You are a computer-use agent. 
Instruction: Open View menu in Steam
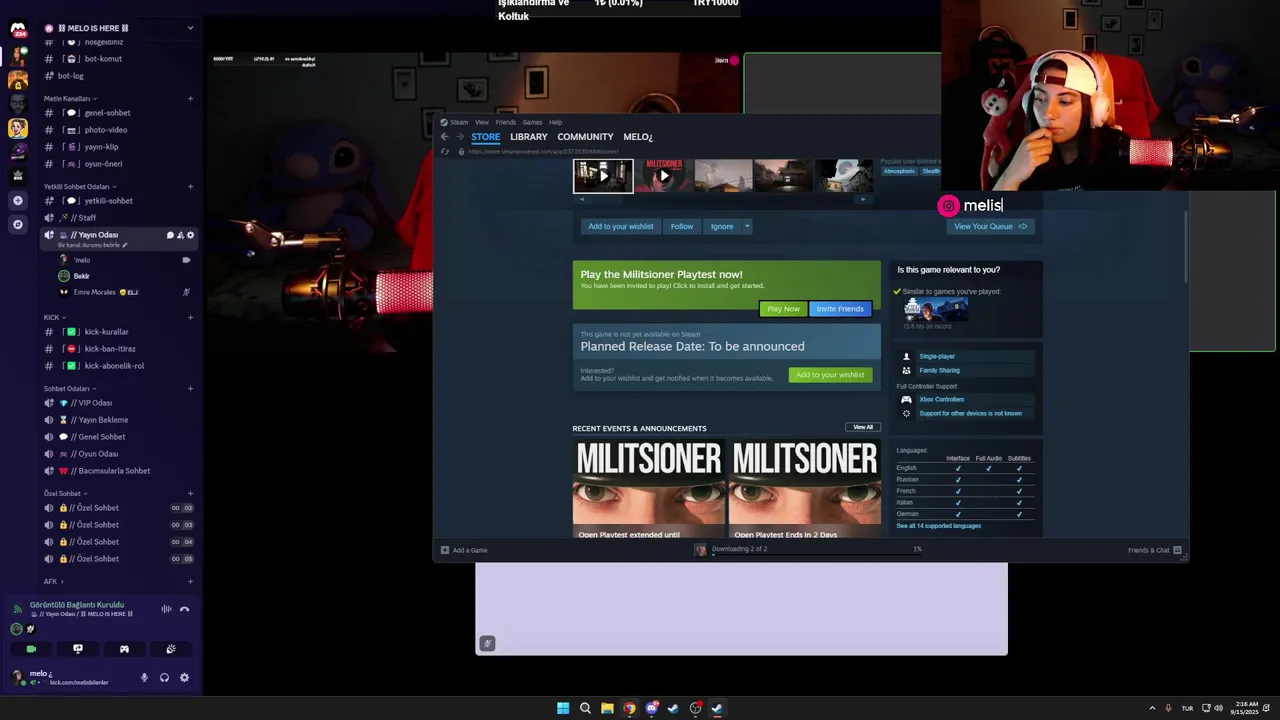482,122
